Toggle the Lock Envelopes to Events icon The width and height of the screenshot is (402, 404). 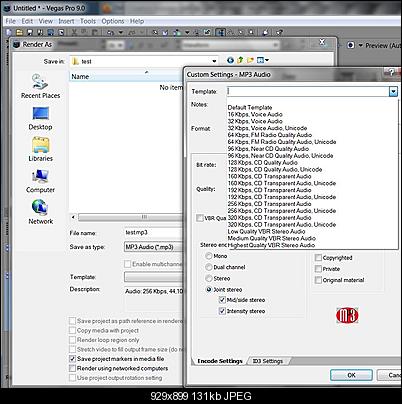click(x=197, y=32)
